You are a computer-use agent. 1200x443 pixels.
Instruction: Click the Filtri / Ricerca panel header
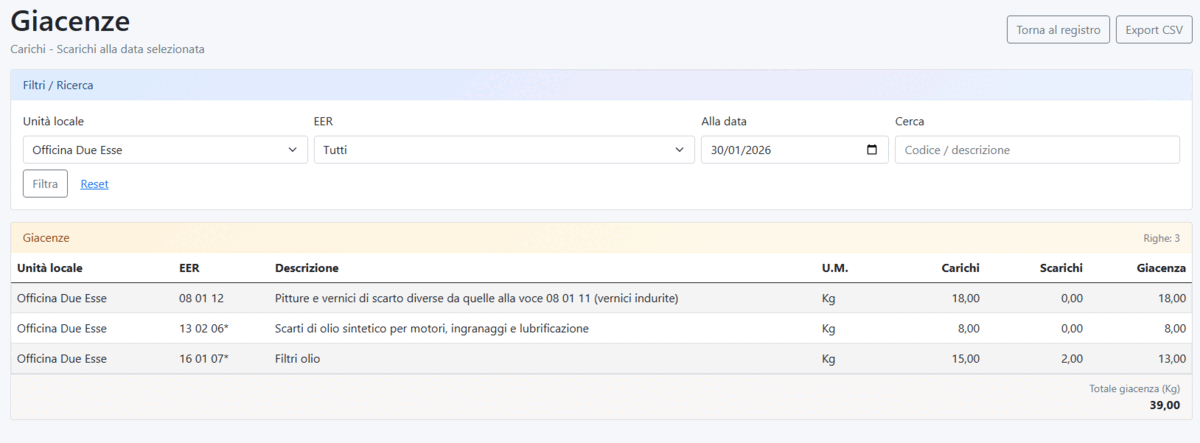pos(58,85)
